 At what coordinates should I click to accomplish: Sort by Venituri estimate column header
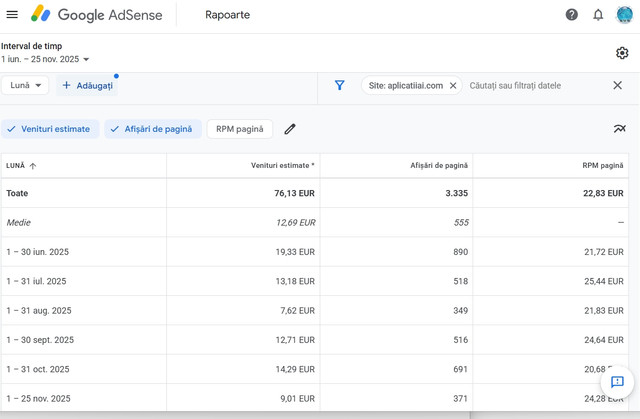coord(282,165)
